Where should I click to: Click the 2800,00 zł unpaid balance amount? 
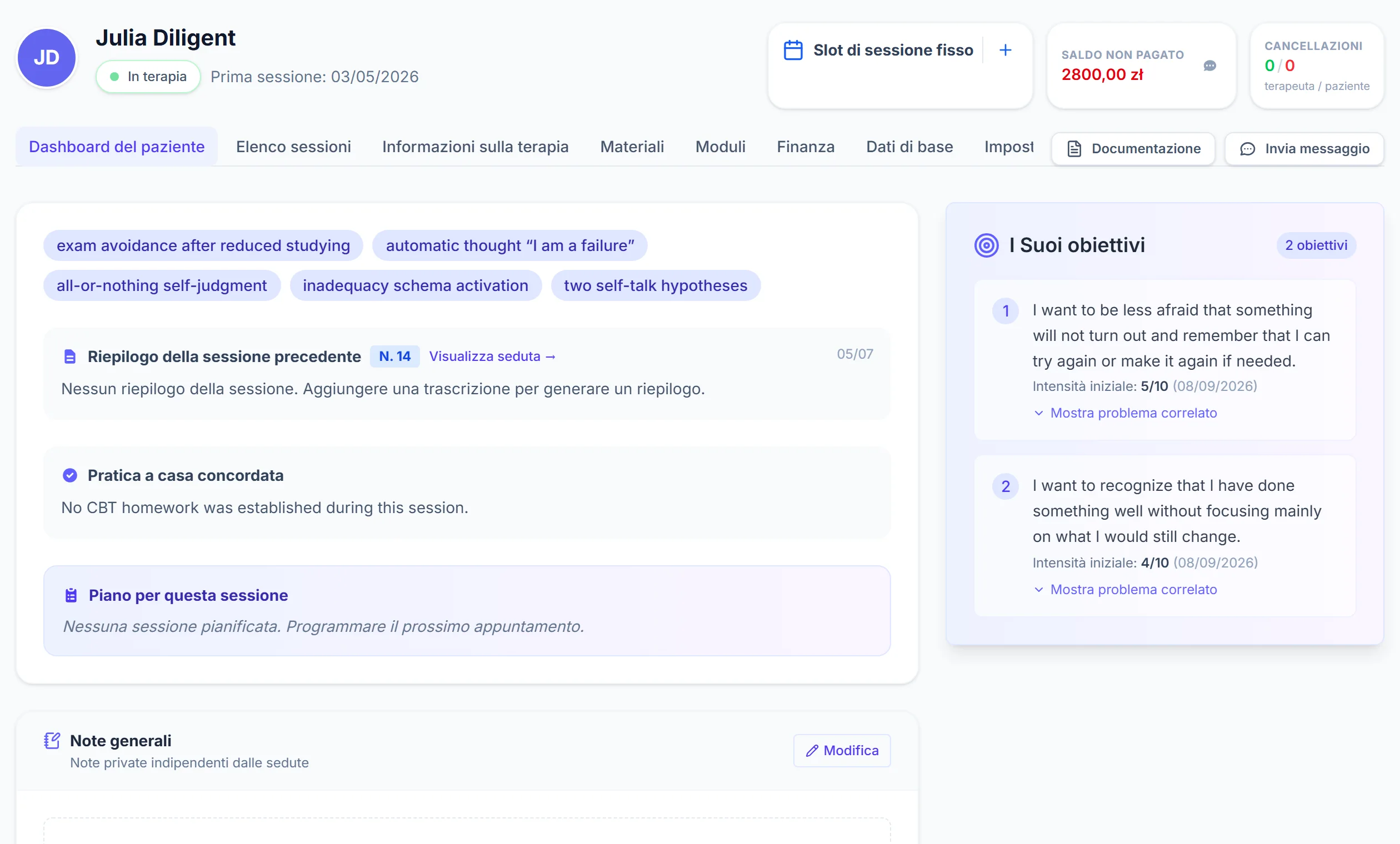point(1102,74)
